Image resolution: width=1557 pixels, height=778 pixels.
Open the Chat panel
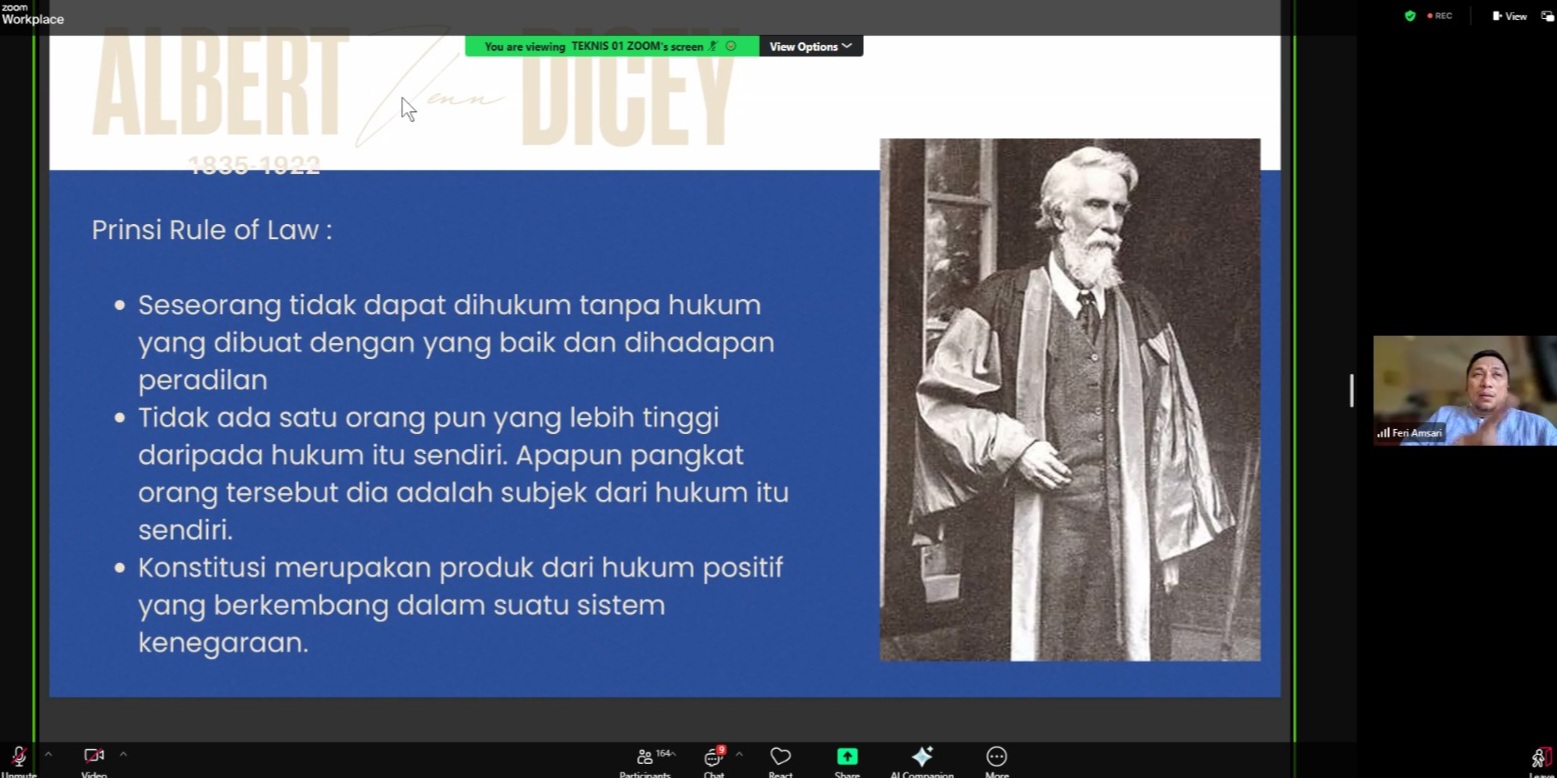[713, 759]
